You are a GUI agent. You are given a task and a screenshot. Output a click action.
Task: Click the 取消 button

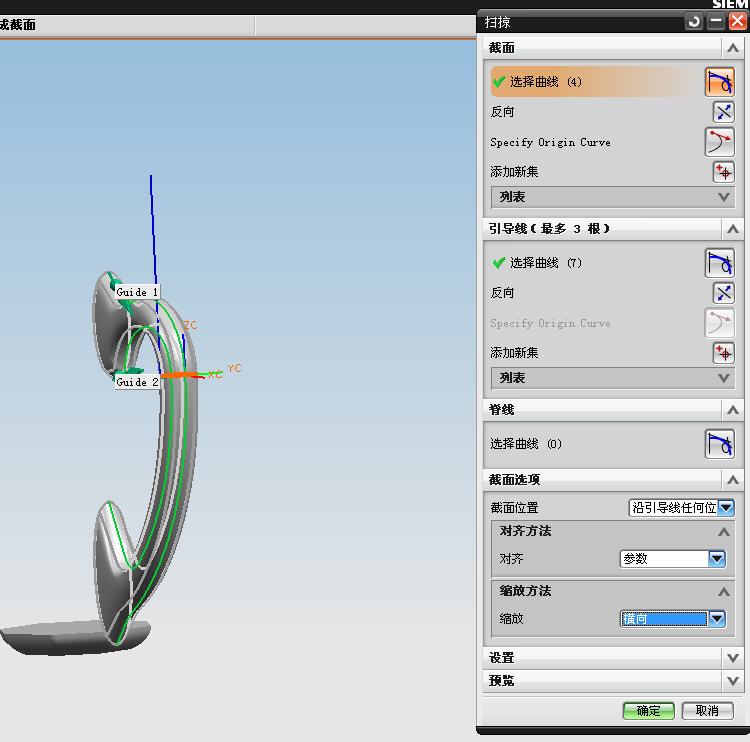[x=707, y=711]
